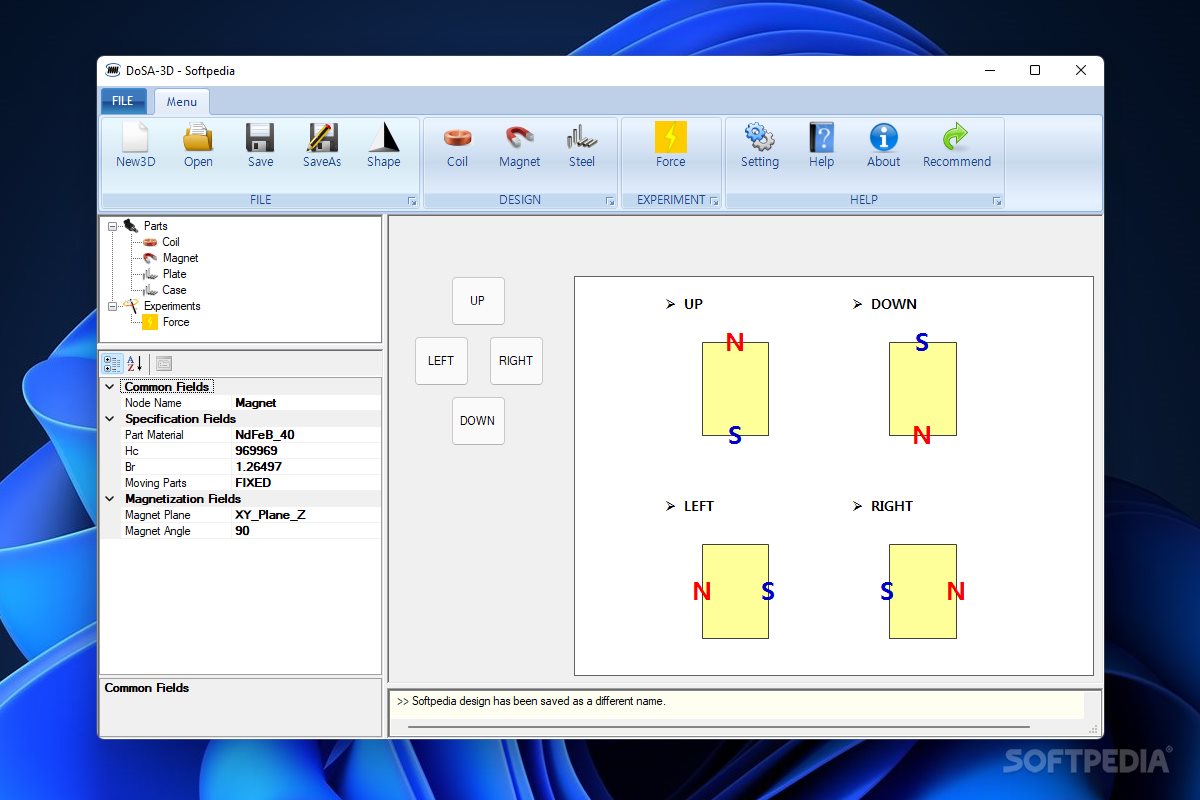1200x800 pixels.
Task: Show the About information icon
Action: (883, 138)
